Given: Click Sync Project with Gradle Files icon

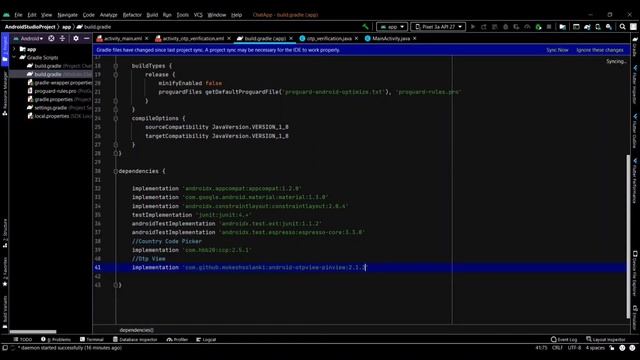Looking at the screenshot, I should (x=587, y=27).
